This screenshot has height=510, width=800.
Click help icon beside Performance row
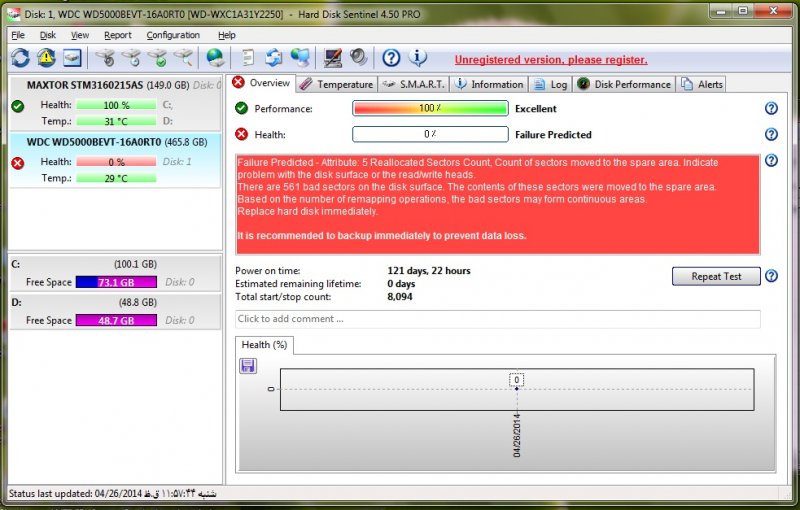tap(771, 108)
